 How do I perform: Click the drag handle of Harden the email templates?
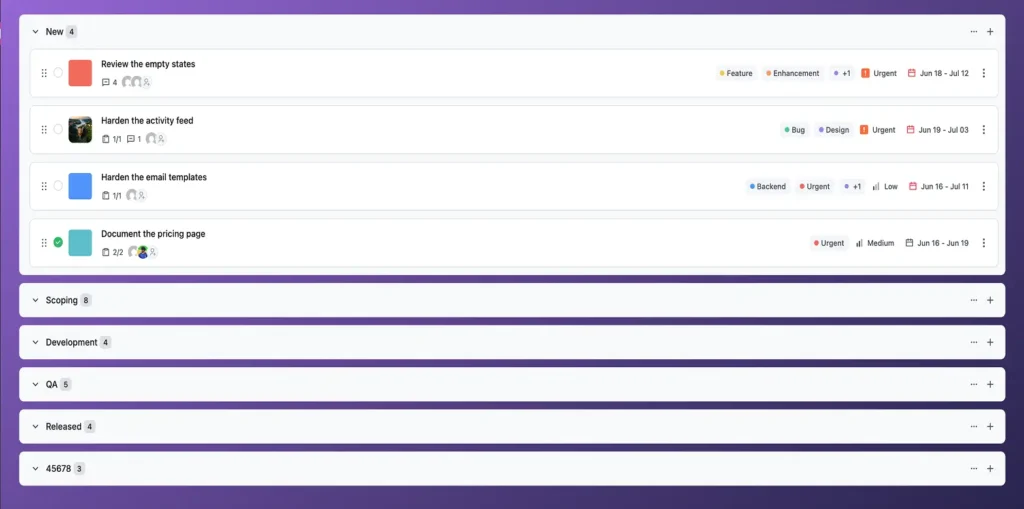point(44,186)
